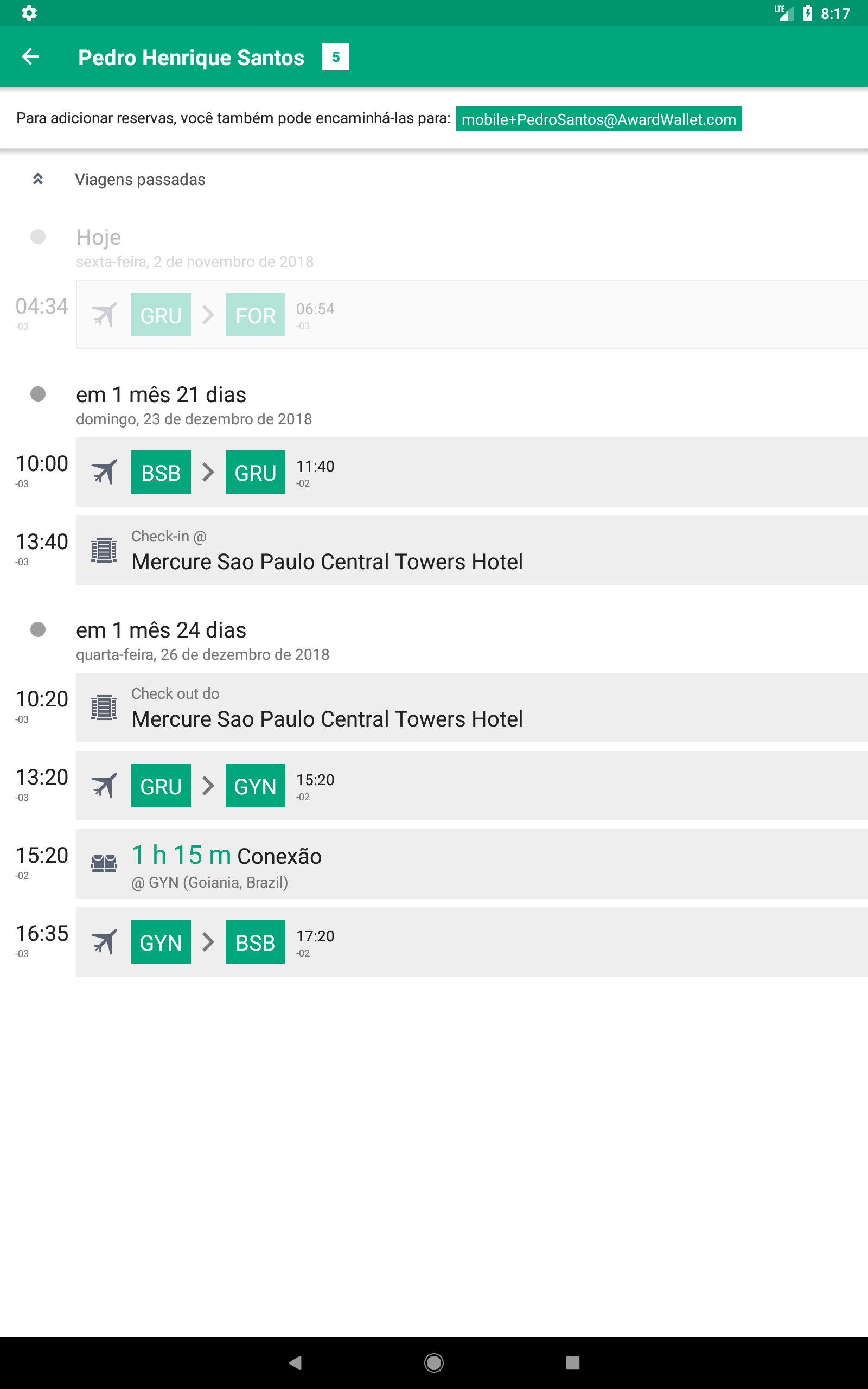868x1389 pixels.
Task: Tap the BSB departure airport badge
Action: click(x=161, y=472)
